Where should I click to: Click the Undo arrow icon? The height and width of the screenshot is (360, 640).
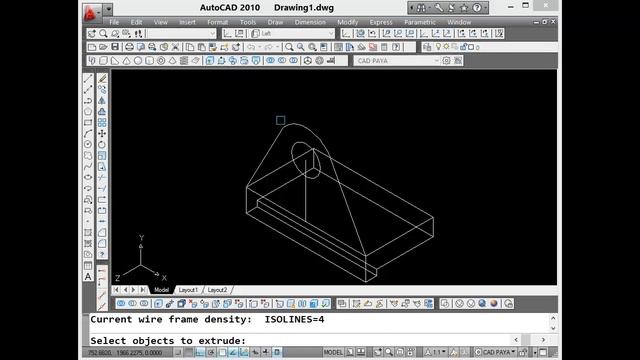(x=251, y=47)
